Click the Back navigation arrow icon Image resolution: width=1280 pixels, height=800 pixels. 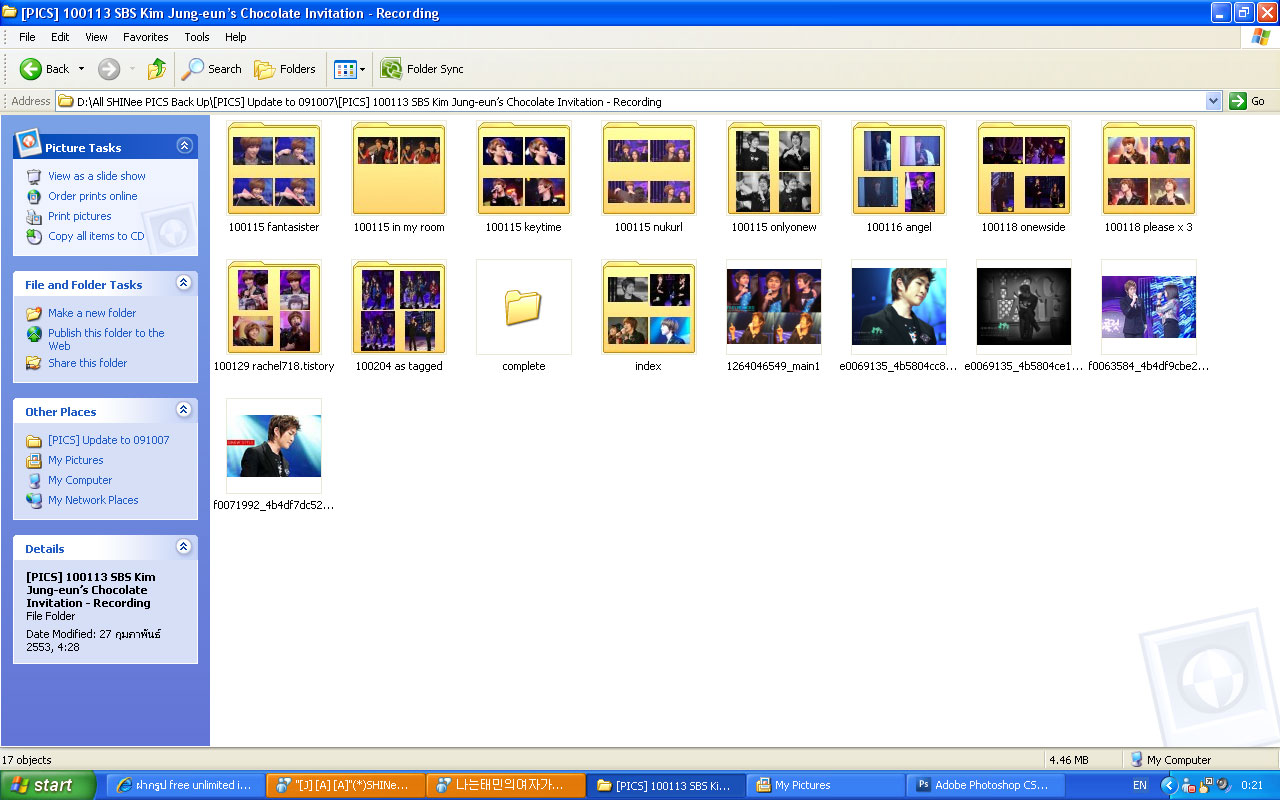point(31,69)
